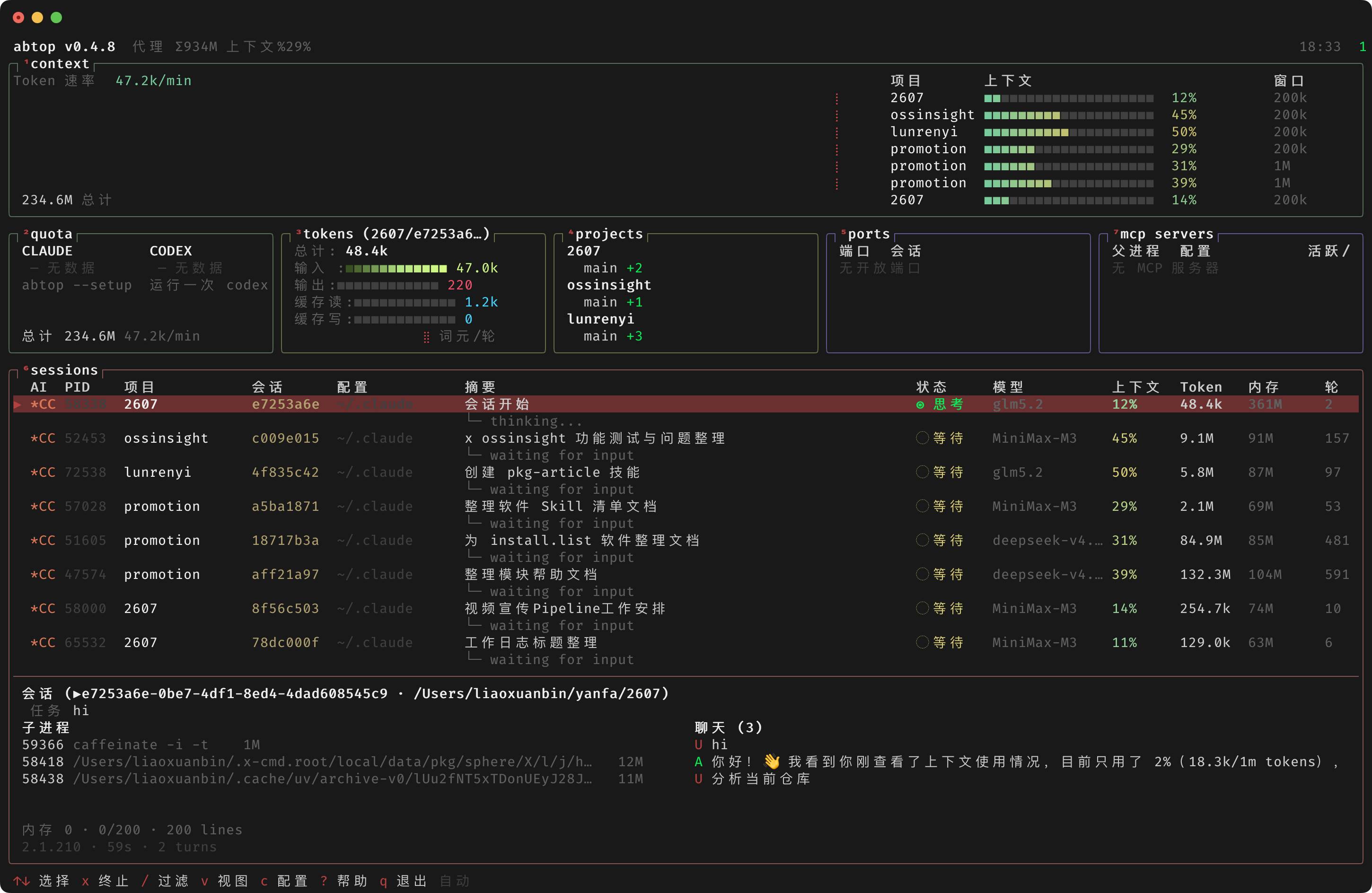Select session c009e015
This screenshot has width=1372, height=893.
pyautogui.click(x=285, y=438)
